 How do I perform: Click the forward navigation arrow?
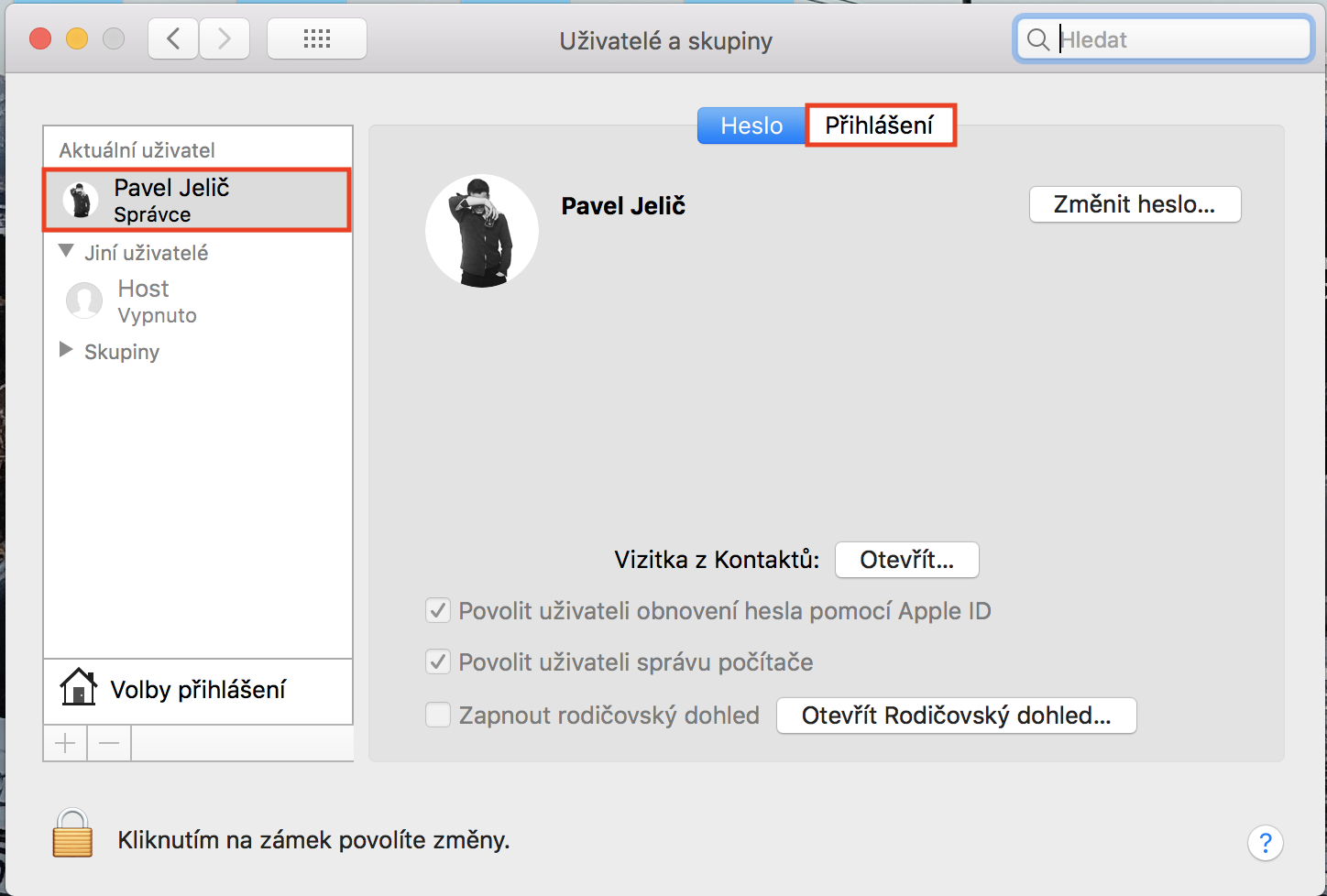[x=225, y=39]
